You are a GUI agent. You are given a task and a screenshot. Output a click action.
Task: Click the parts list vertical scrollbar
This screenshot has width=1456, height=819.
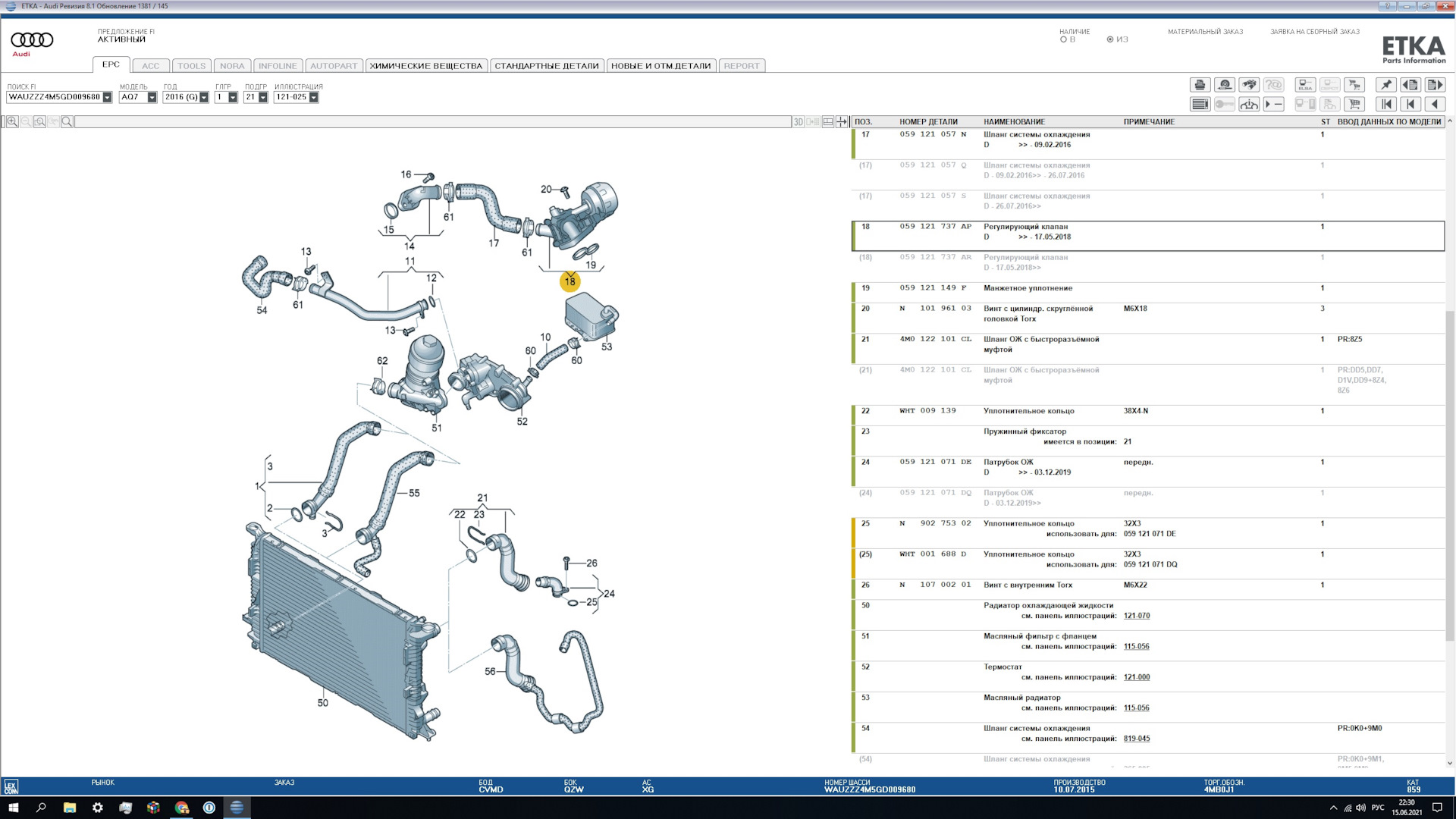(1450, 478)
